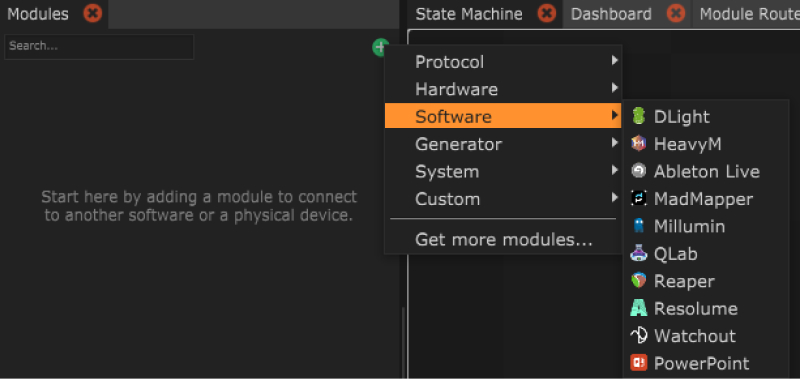The height and width of the screenshot is (379, 800).
Task: Select the PowerPoint icon
Action: pyautogui.click(x=638, y=363)
